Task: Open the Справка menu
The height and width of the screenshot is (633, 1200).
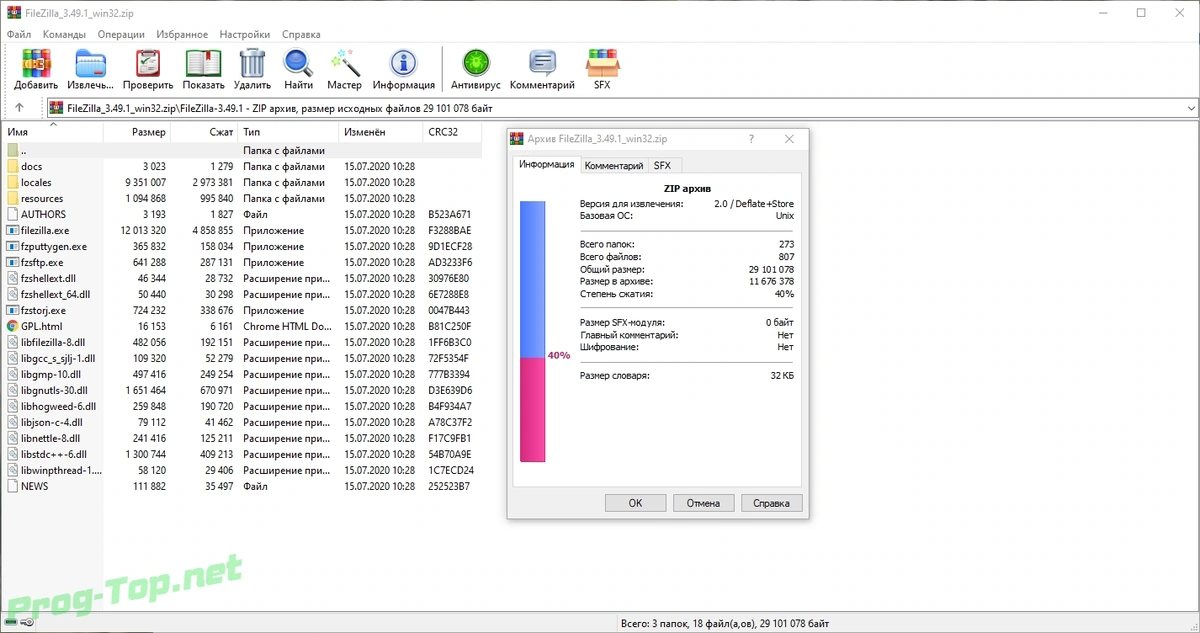Action: [x=301, y=34]
